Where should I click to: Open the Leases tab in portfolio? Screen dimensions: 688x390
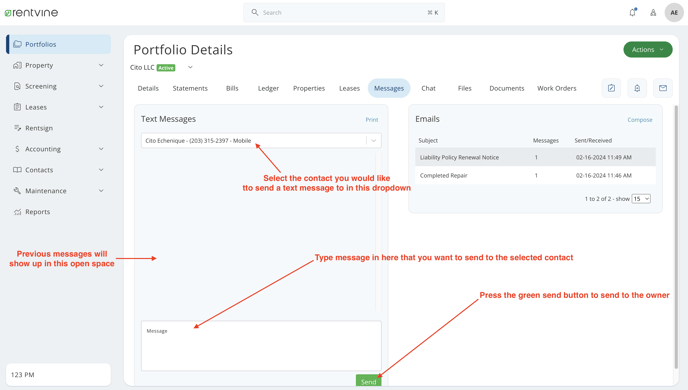point(349,88)
